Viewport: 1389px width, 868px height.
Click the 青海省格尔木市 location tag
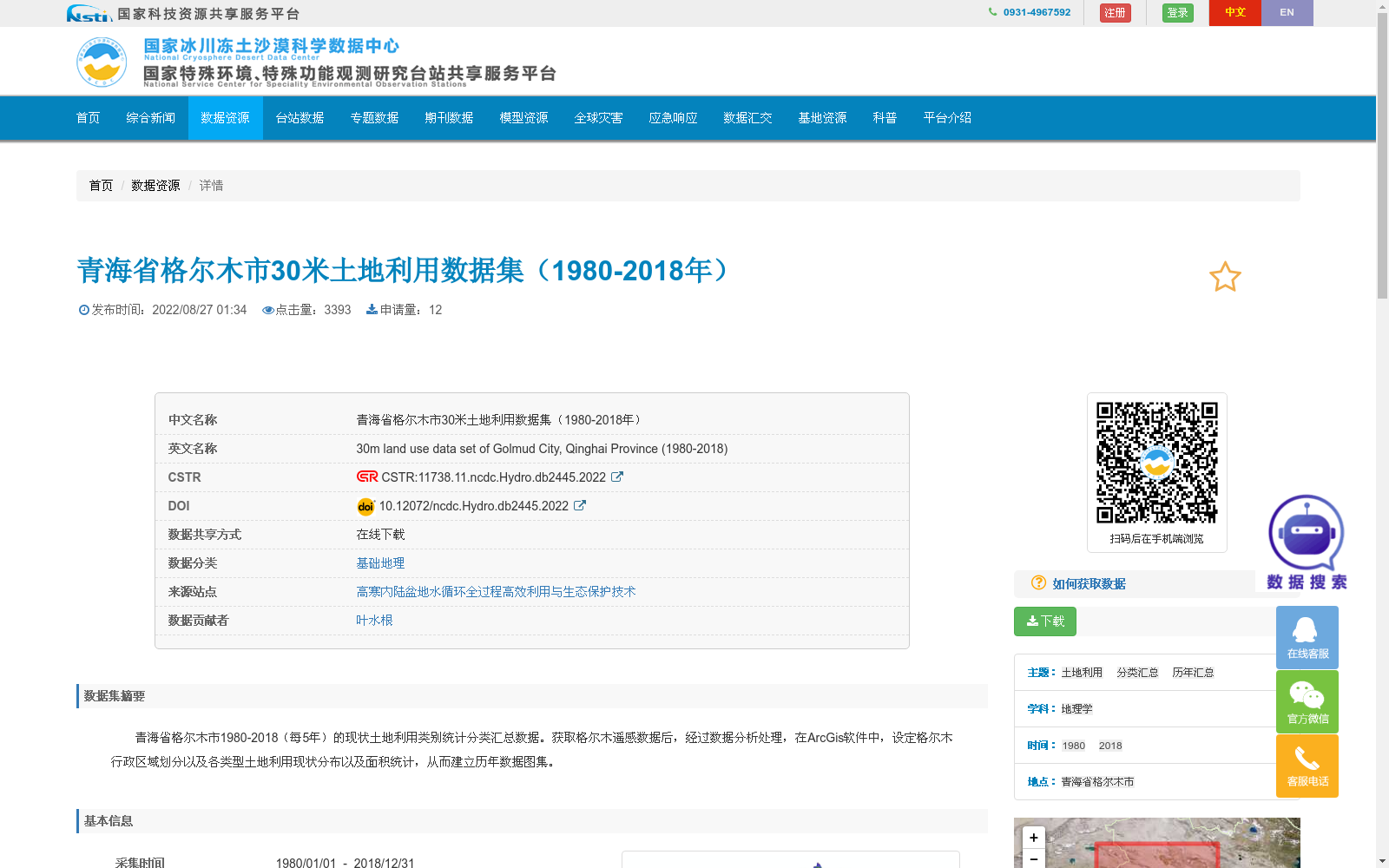click(x=1097, y=782)
